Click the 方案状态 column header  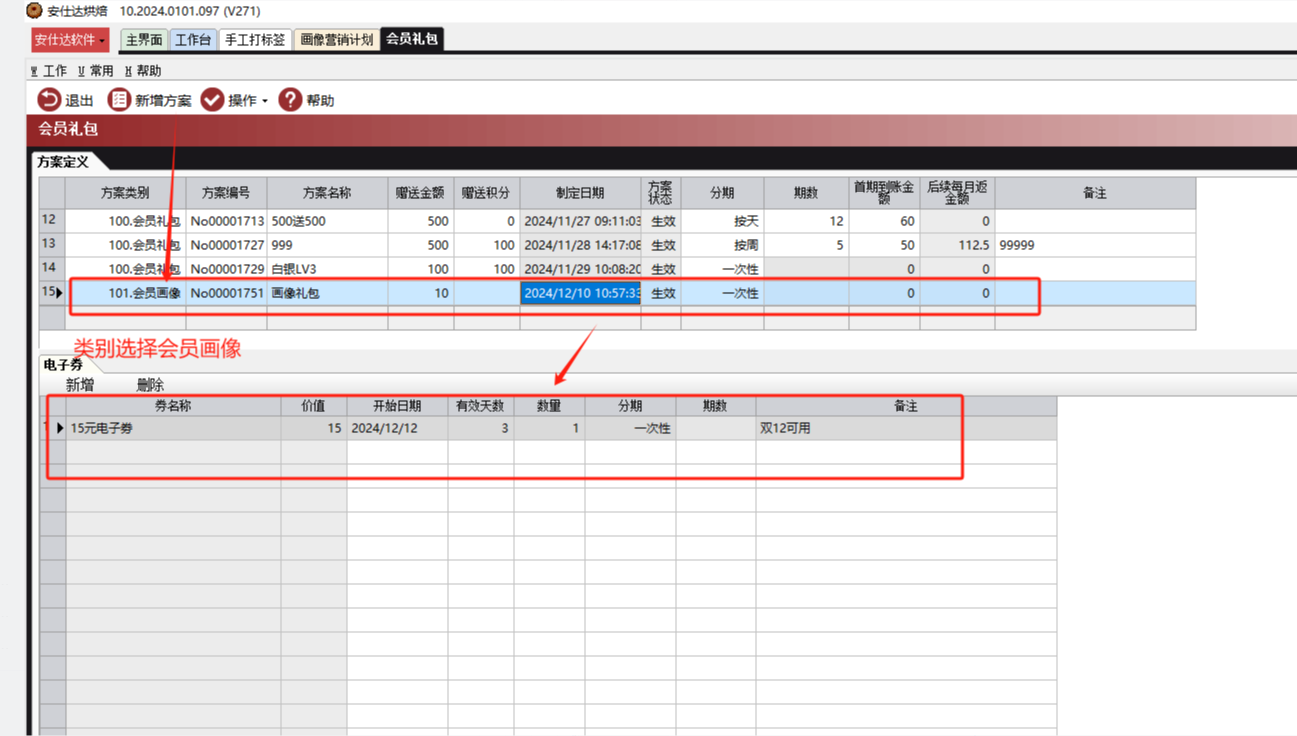tap(660, 193)
